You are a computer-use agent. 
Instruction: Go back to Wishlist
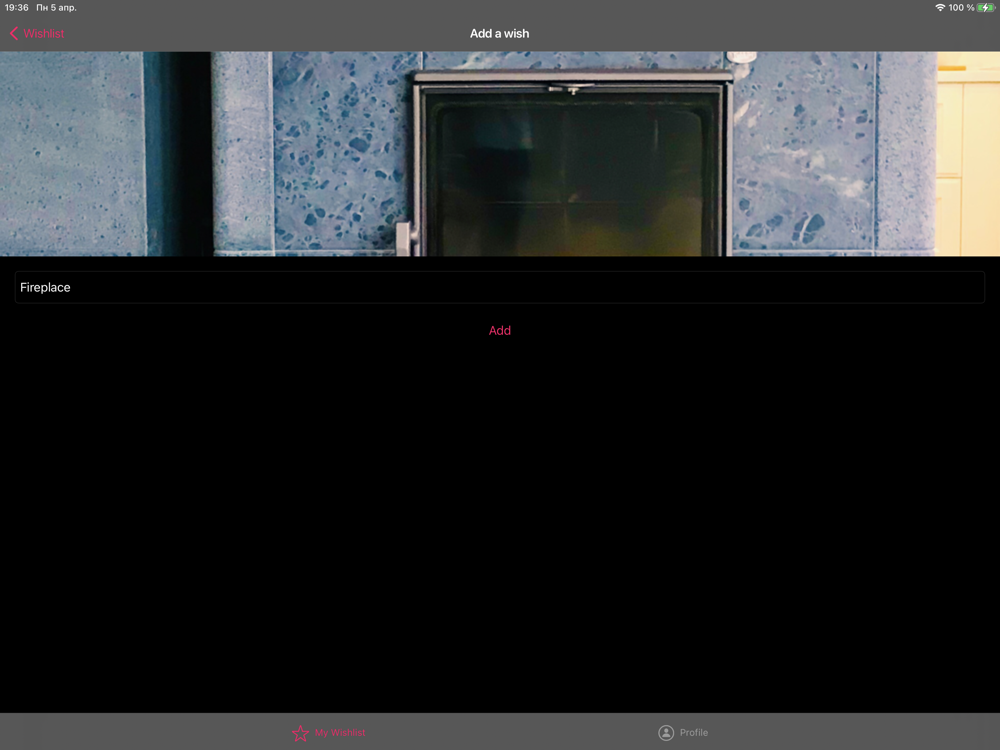point(37,33)
